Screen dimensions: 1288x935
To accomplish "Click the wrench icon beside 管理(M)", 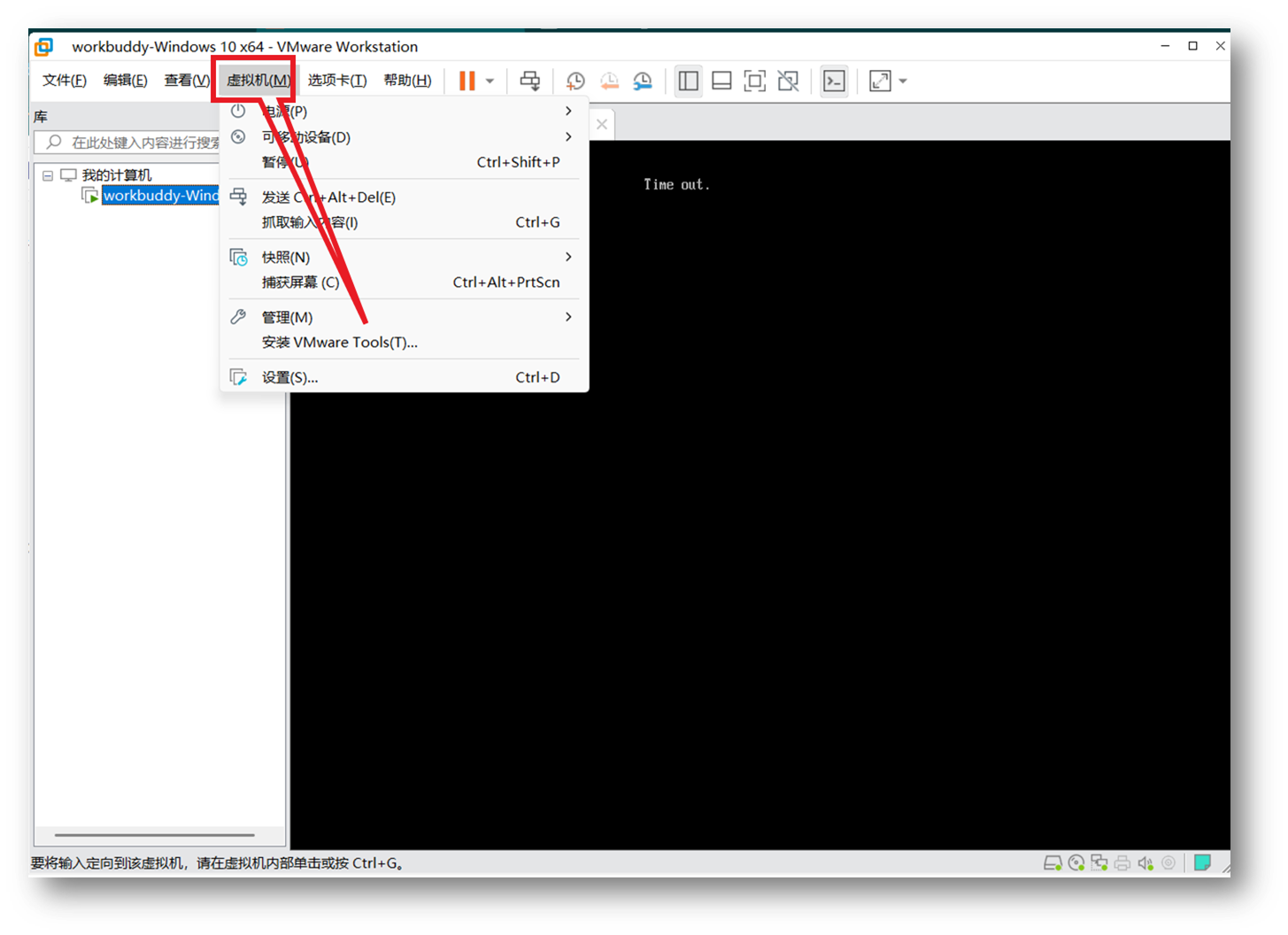I will (x=238, y=317).
